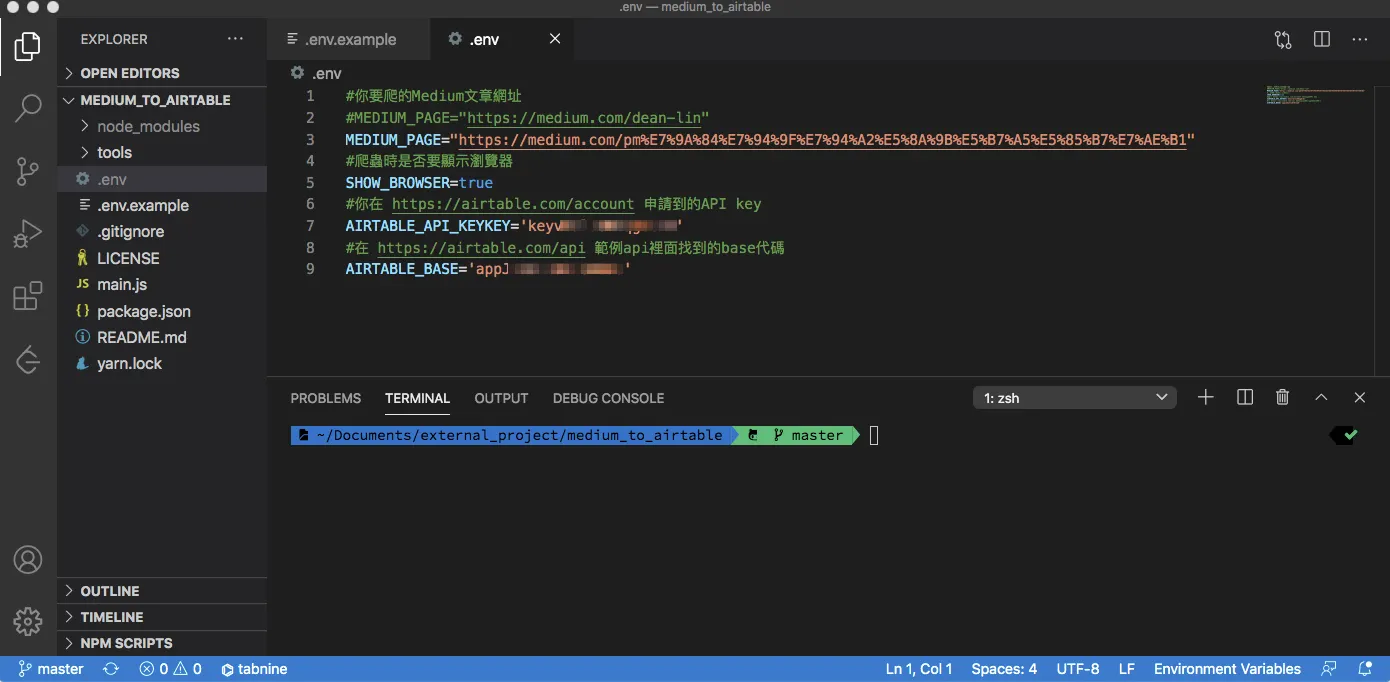The height and width of the screenshot is (682, 1390).
Task: Open package.json from the file tree
Action: 162,311
